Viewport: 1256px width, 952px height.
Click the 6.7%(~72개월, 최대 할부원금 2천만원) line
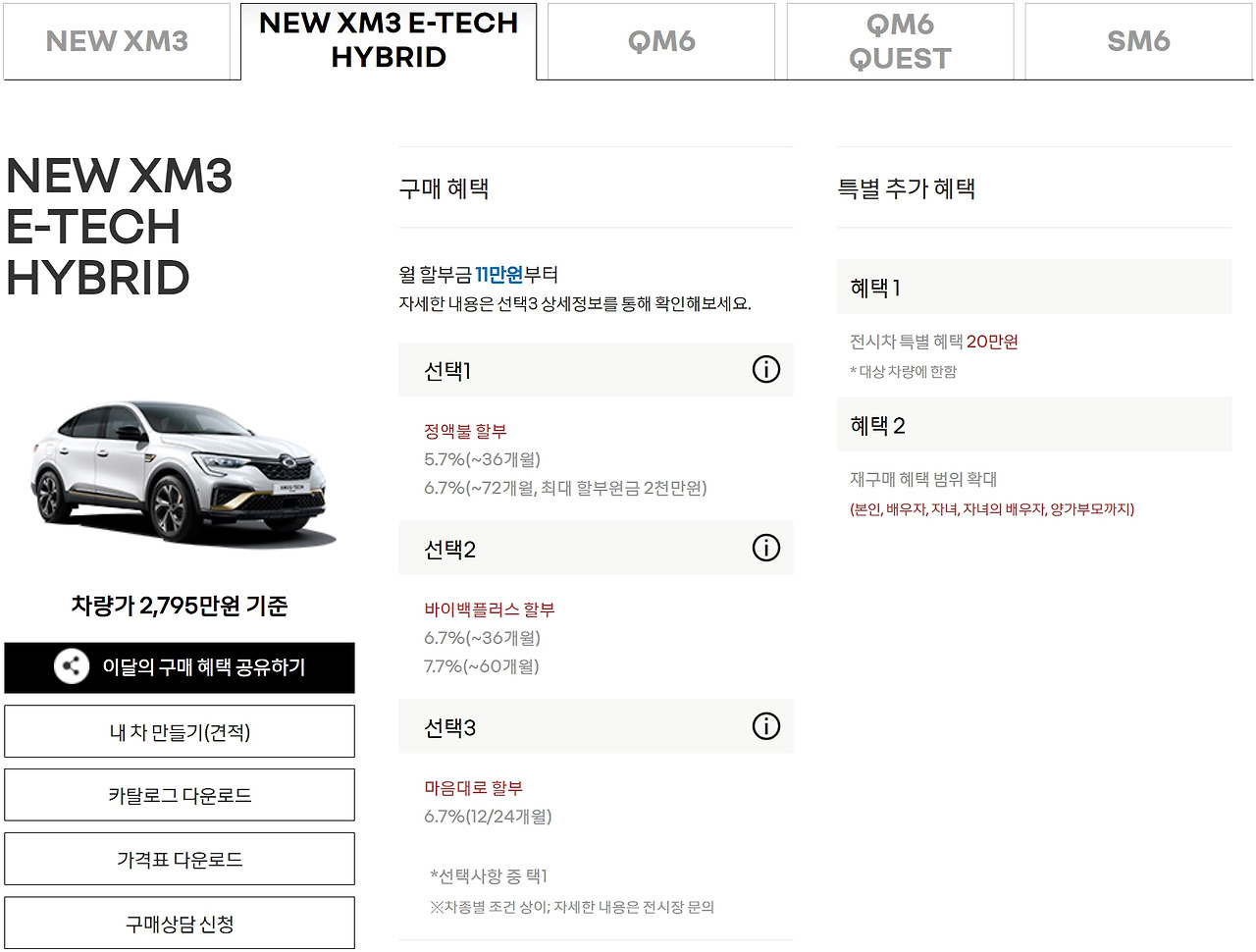565,488
